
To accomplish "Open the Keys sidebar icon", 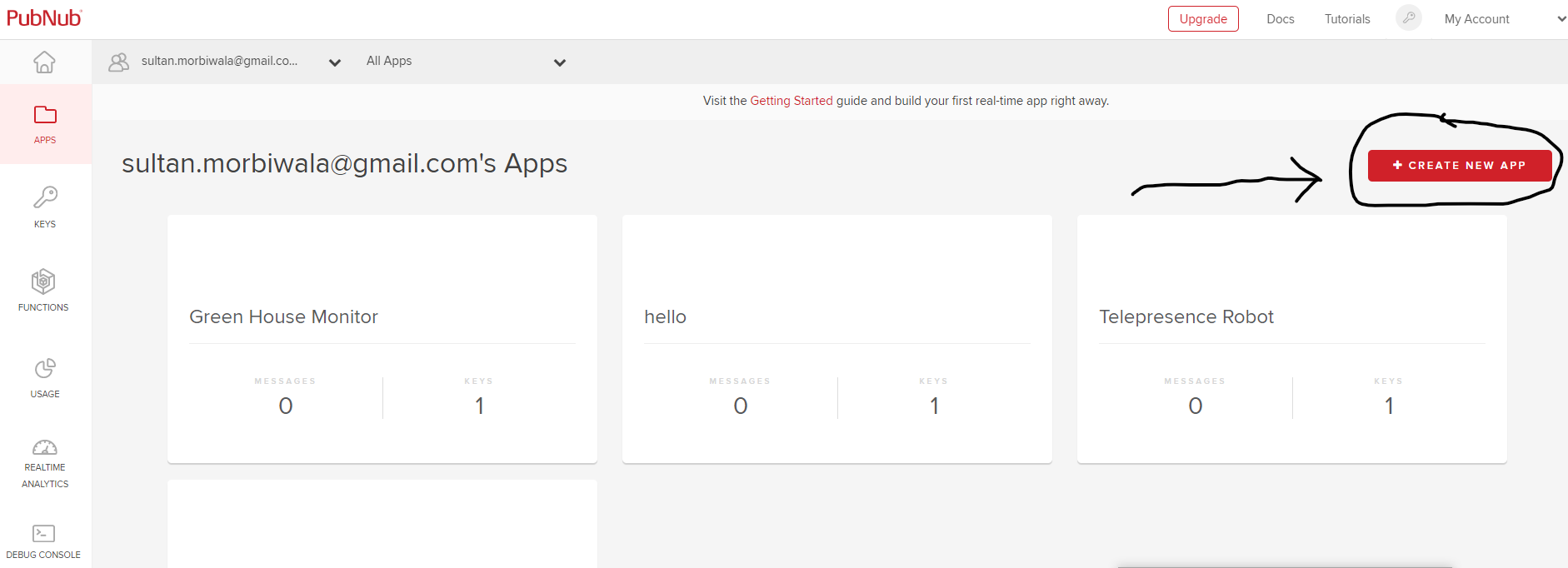I will coord(45,197).
